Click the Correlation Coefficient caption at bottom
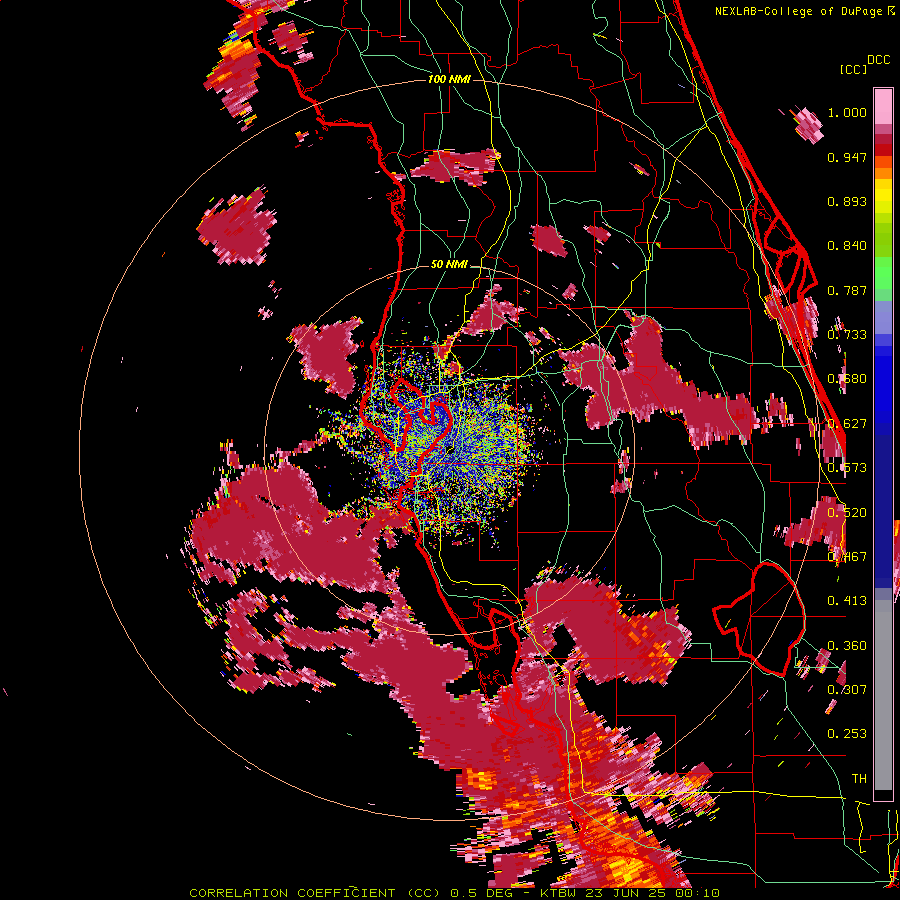Image resolution: width=900 pixels, height=900 pixels. tap(454, 893)
